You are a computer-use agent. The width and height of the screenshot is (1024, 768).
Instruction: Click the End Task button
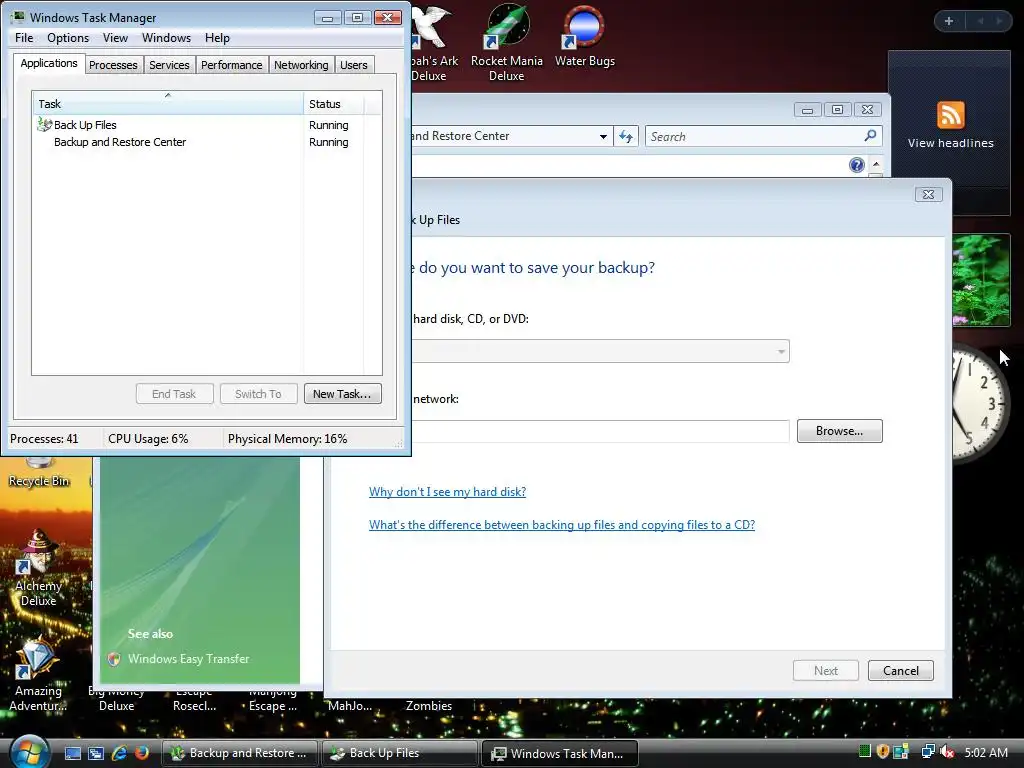point(174,394)
